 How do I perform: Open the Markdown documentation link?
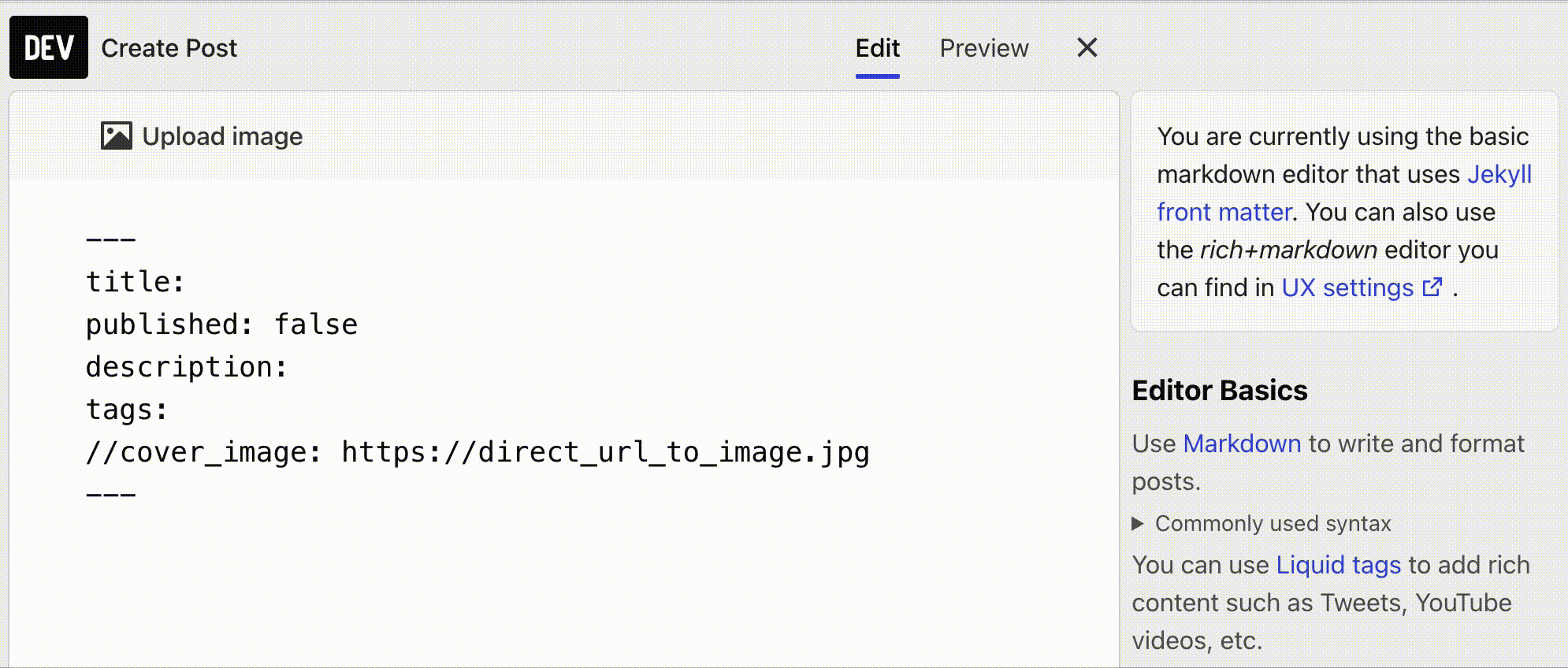tap(1243, 443)
